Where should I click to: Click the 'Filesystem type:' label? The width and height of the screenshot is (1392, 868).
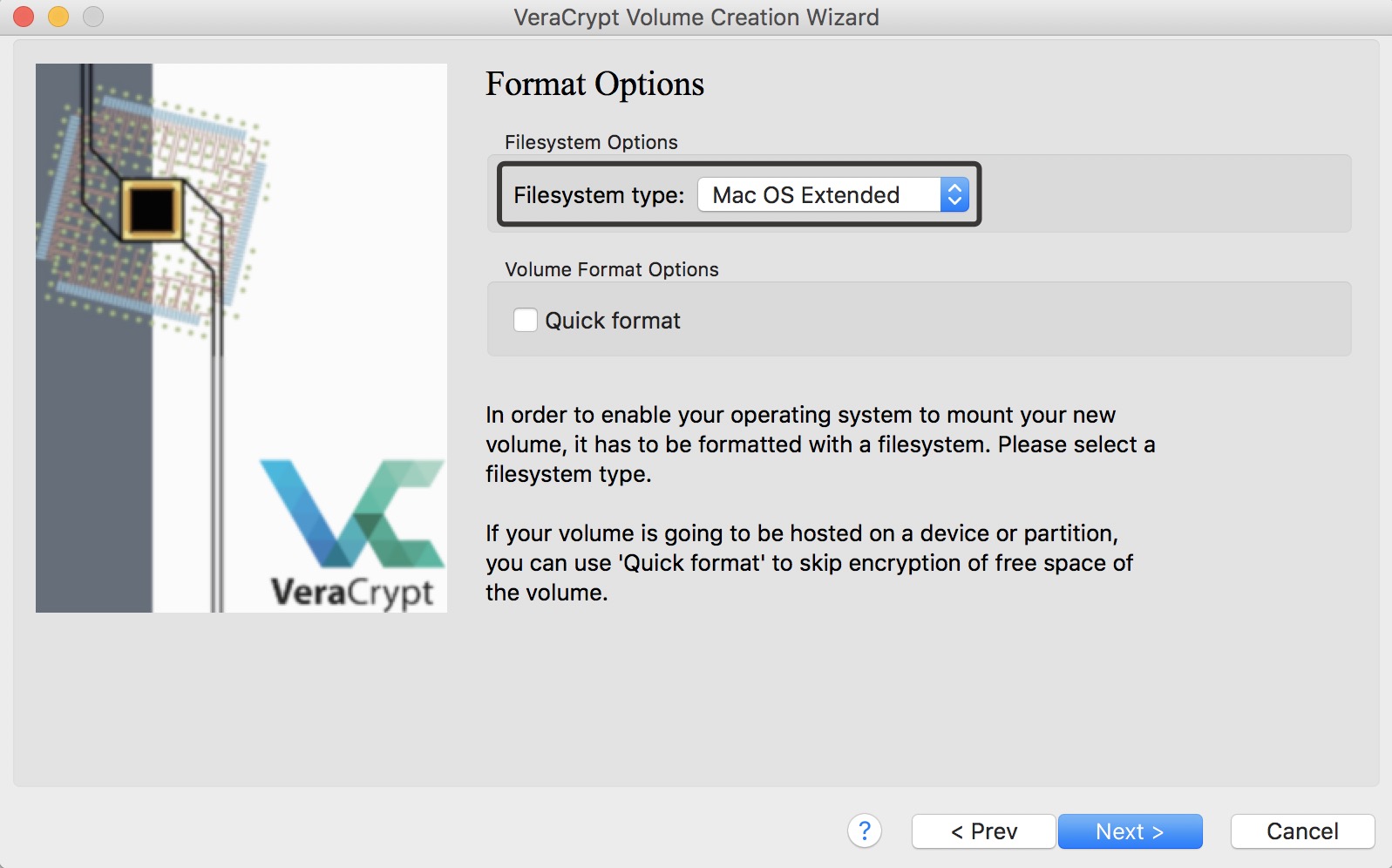tap(599, 195)
